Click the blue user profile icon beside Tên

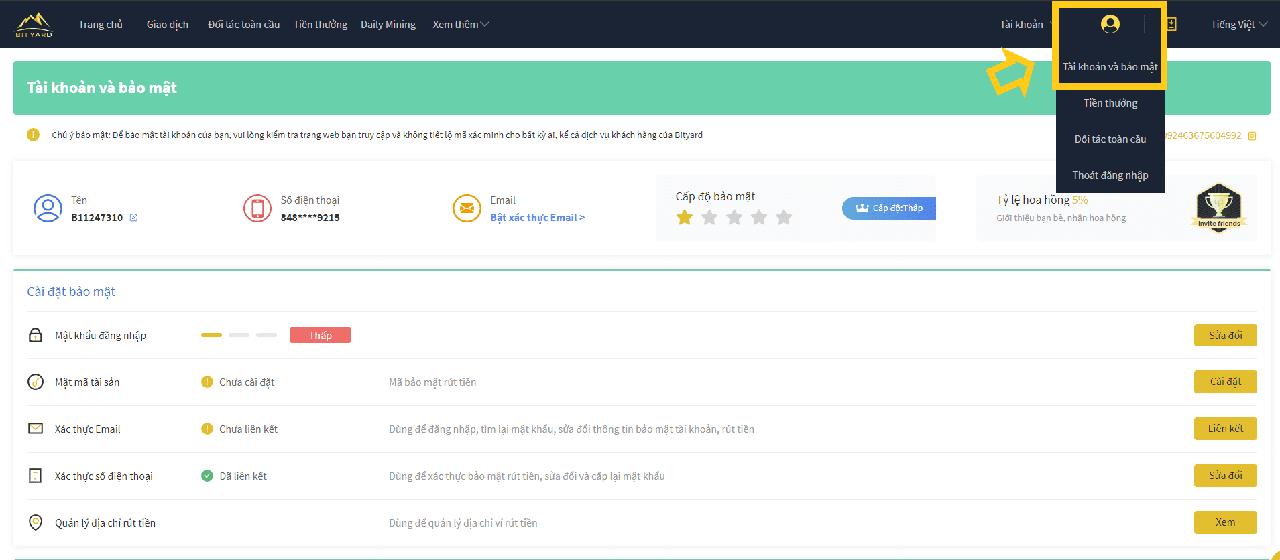pyautogui.click(x=48, y=208)
